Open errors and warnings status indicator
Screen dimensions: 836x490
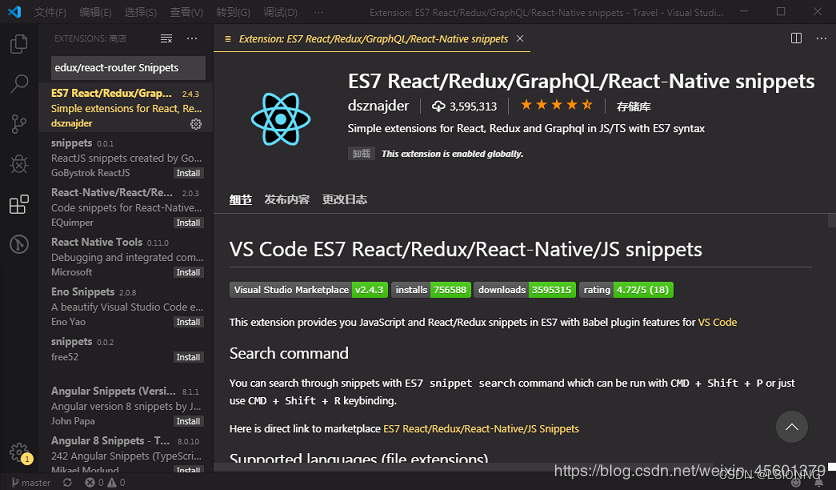(105, 483)
